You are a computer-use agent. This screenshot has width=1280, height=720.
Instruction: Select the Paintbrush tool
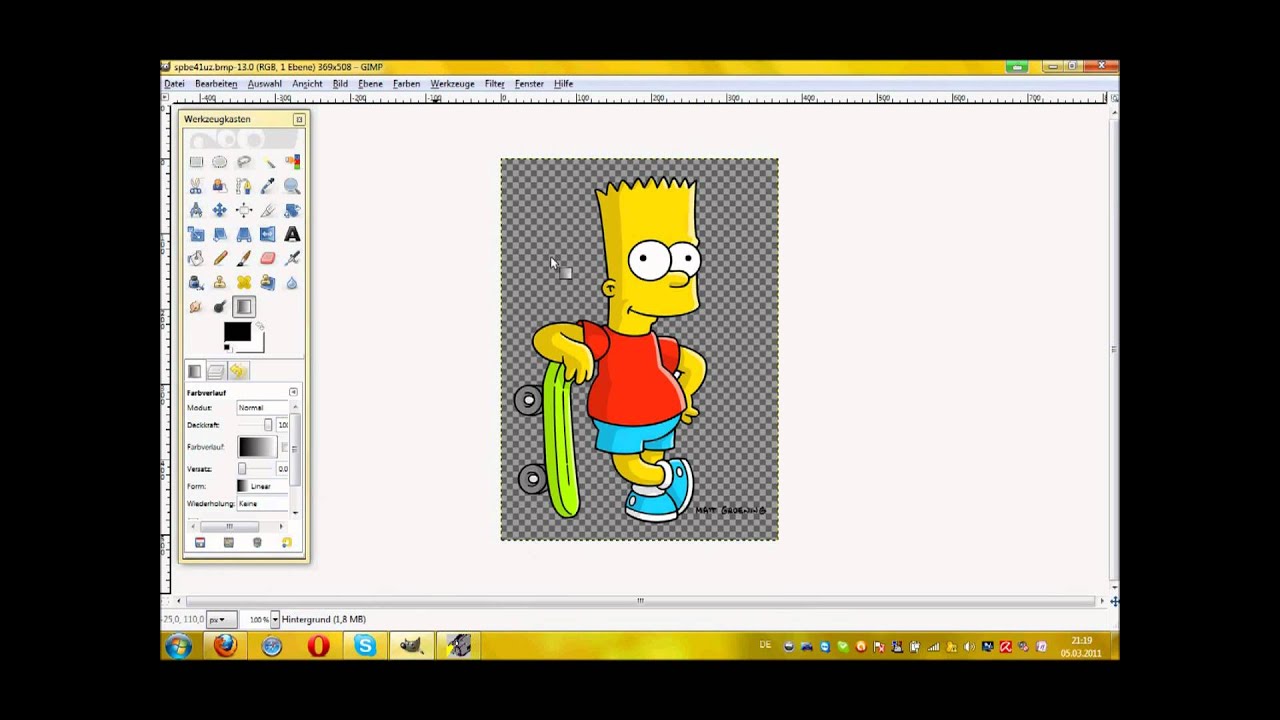point(244,258)
